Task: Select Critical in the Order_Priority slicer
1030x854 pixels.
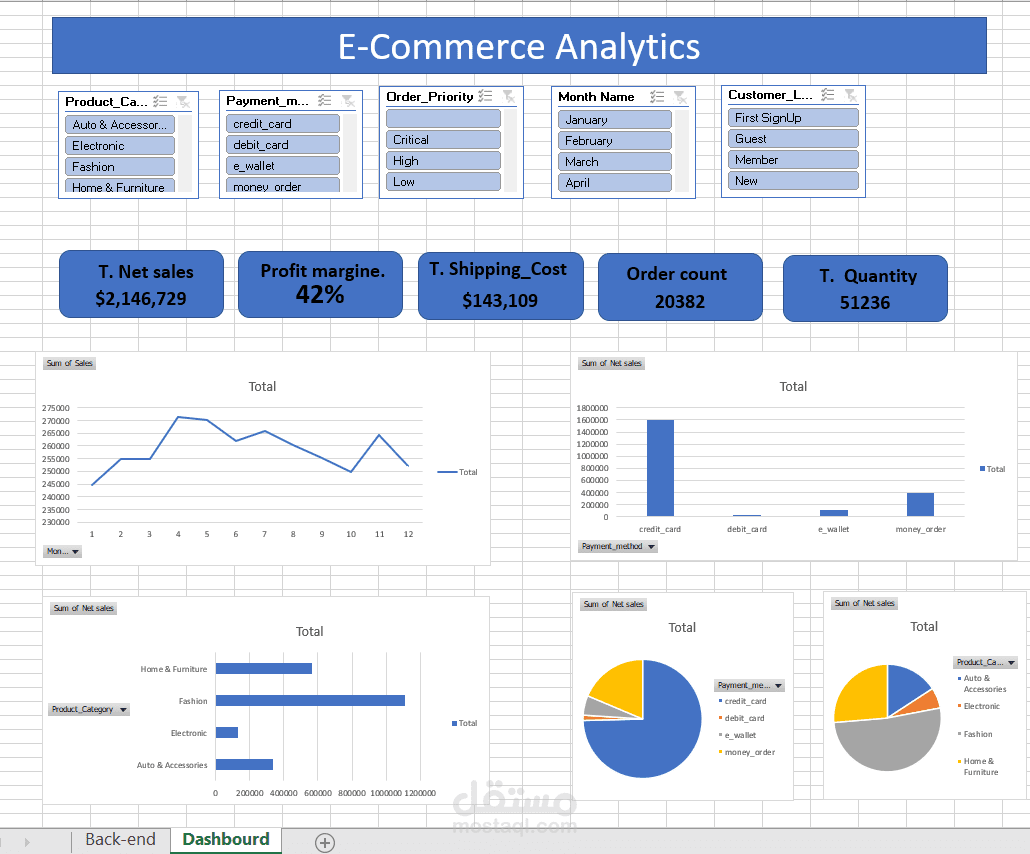Action: (443, 140)
